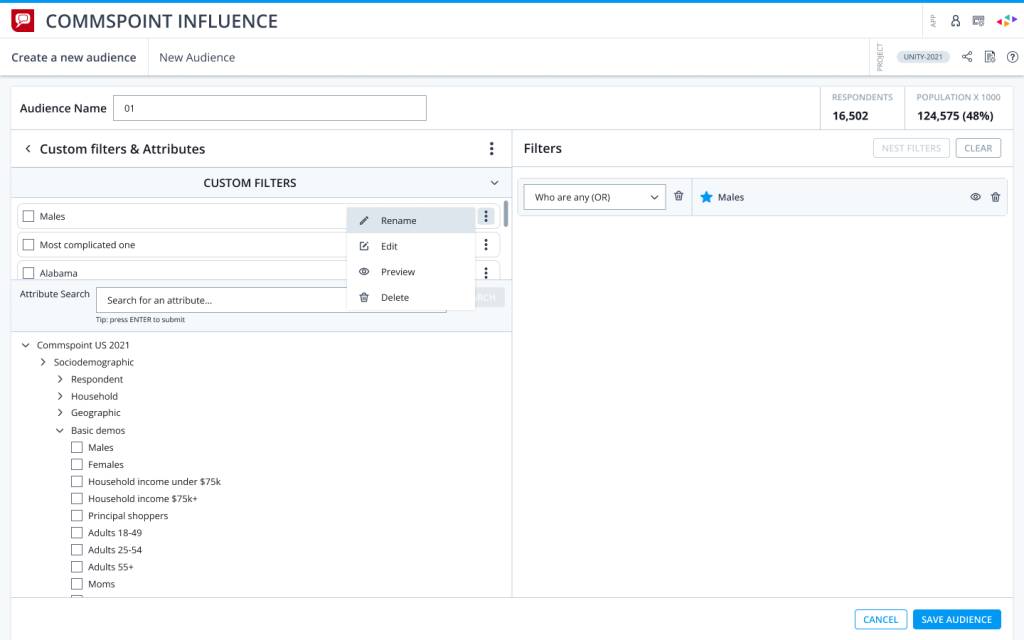The height and width of the screenshot is (640, 1024).
Task: Click the custom filters list scrollbar
Action: 506,214
